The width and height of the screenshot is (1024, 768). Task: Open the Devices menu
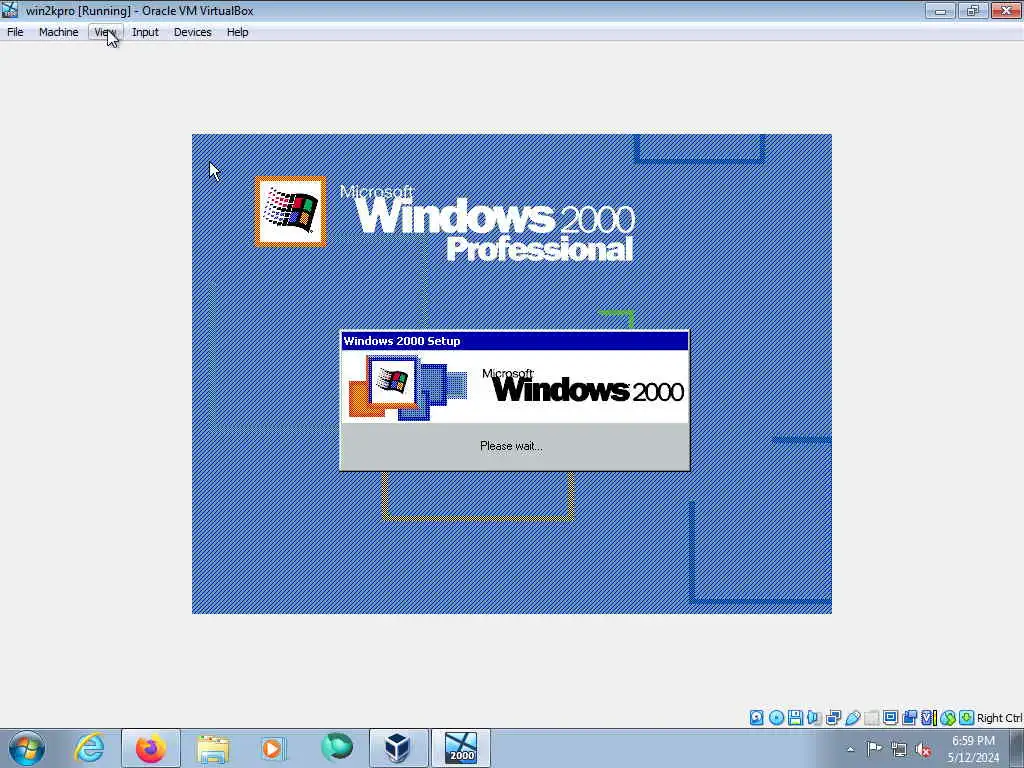pyautogui.click(x=192, y=32)
